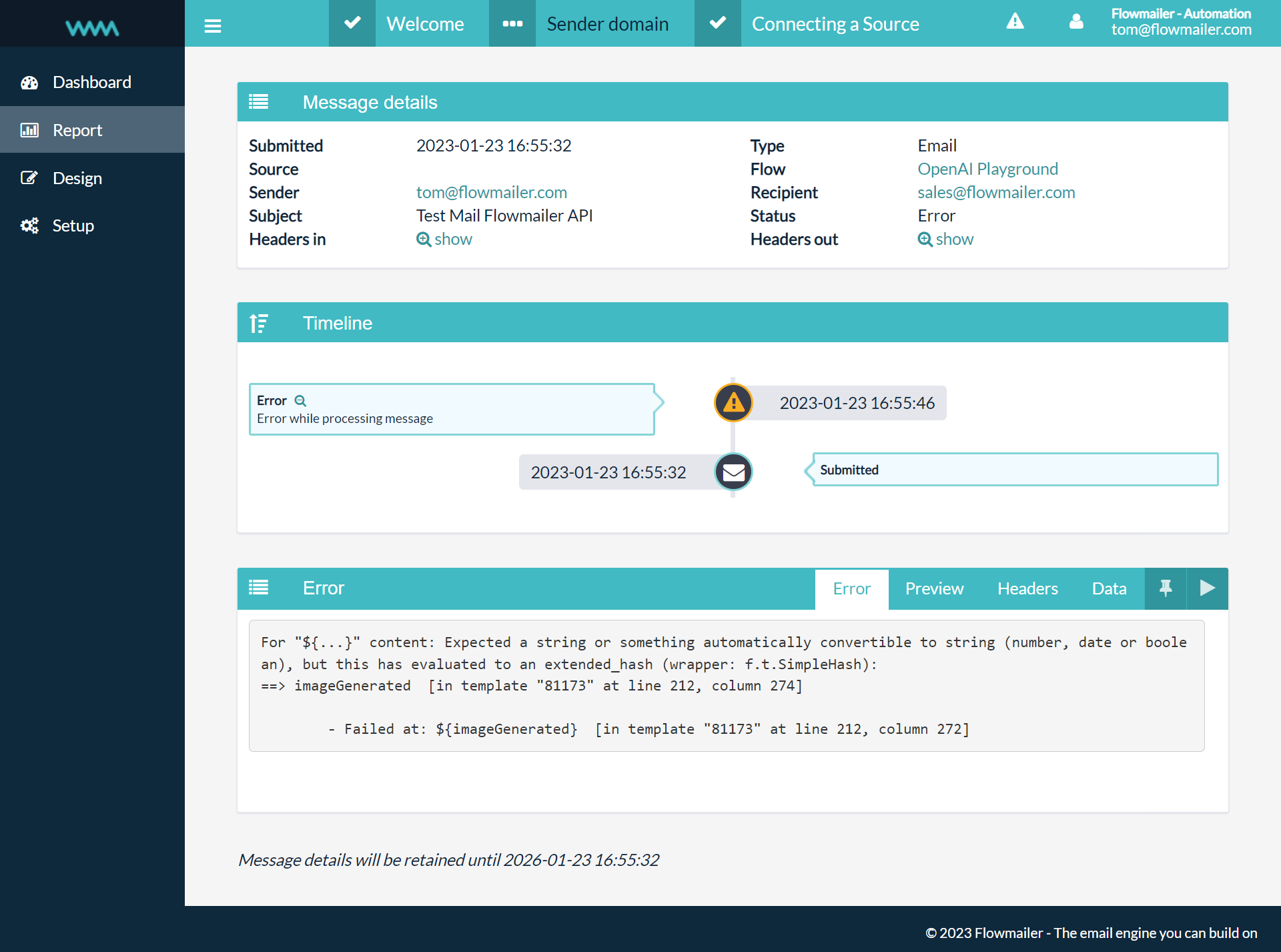Image resolution: width=1281 pixels, height=952 pixels.
Task: Click the Error while processing message box
Action: [x=452, y=410]
